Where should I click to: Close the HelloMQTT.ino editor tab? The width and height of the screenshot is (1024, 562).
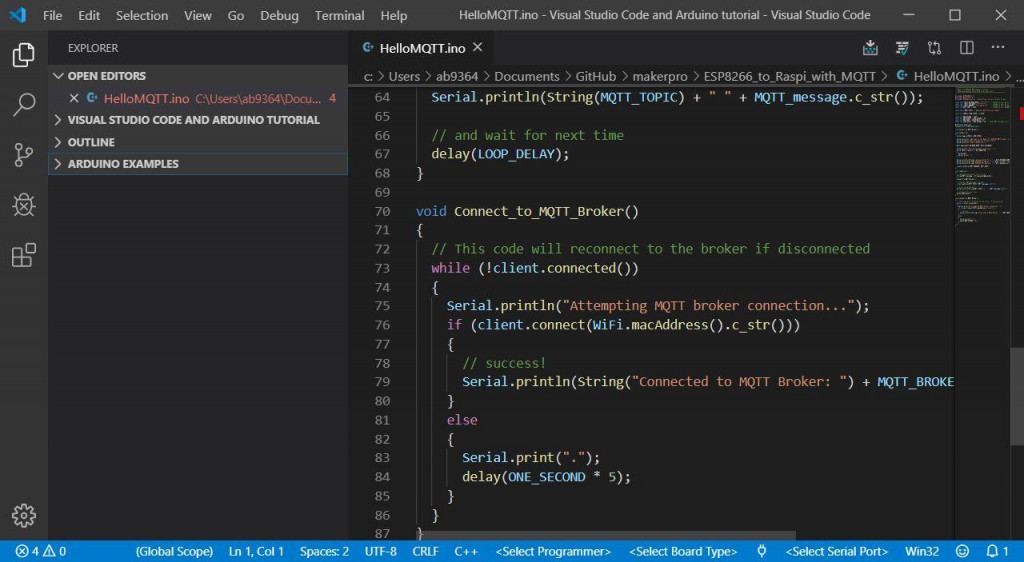(x=477, y=47)
